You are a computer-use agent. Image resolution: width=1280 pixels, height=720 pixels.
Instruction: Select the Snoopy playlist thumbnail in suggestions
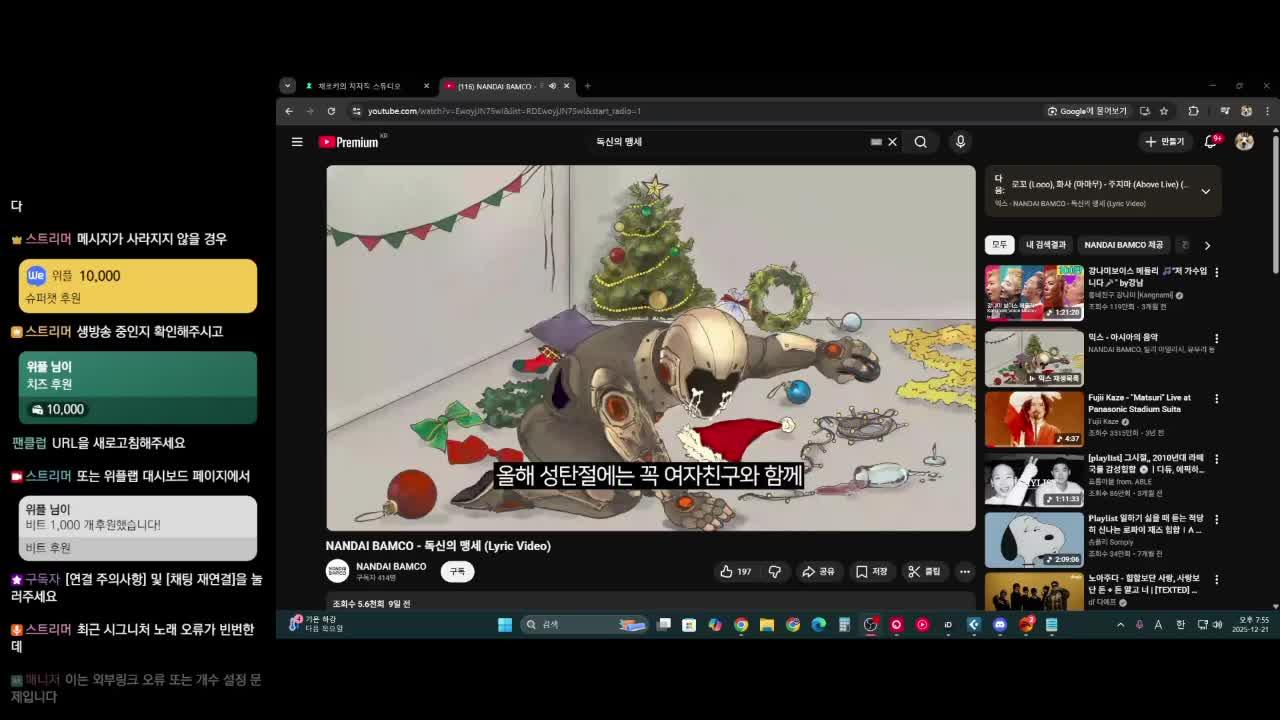click(1034, 540)
